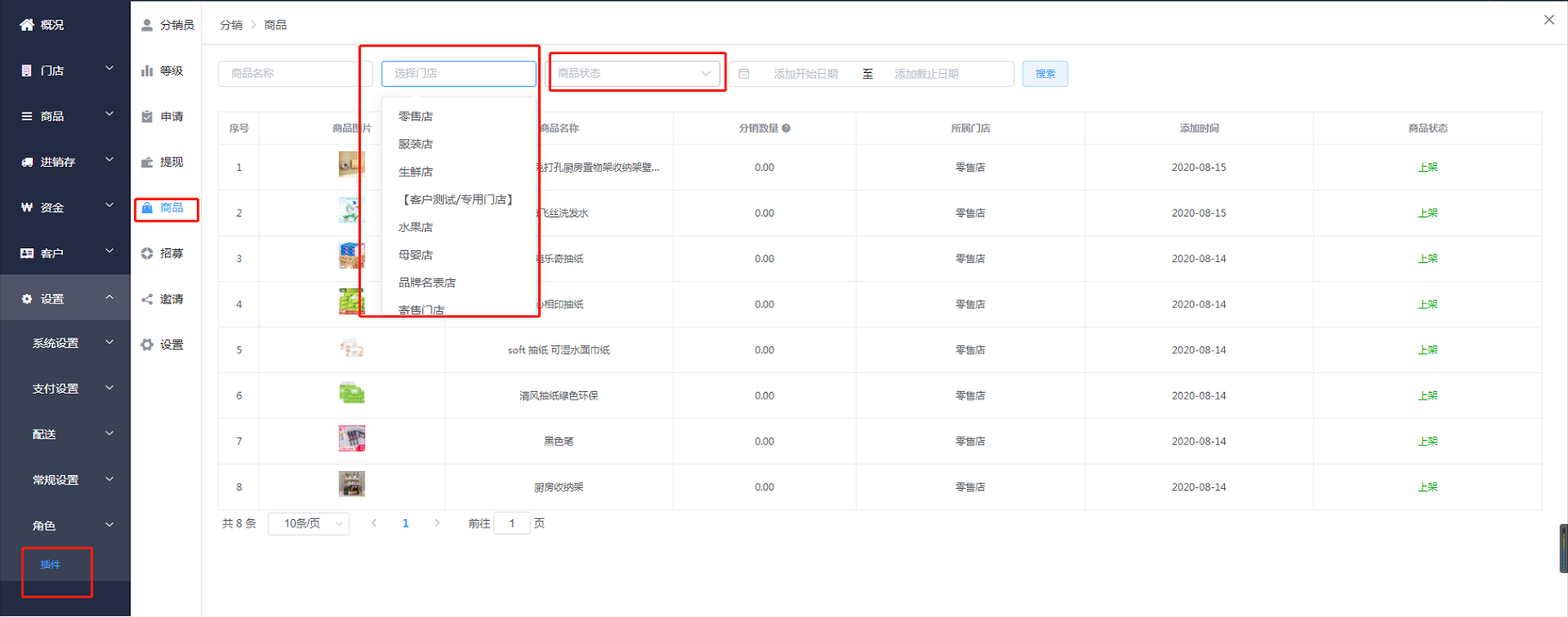This screenshot has height=617, width=1568.
Task: Click the 申请 clipboard icon
Action: point(147,116)
